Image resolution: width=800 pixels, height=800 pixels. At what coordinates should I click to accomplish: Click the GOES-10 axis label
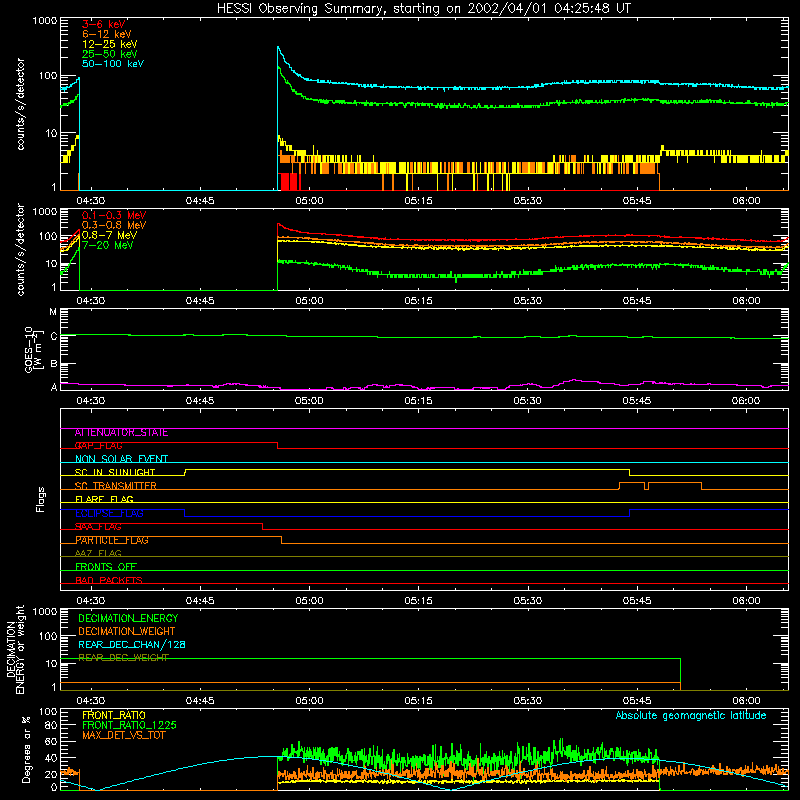32,349
